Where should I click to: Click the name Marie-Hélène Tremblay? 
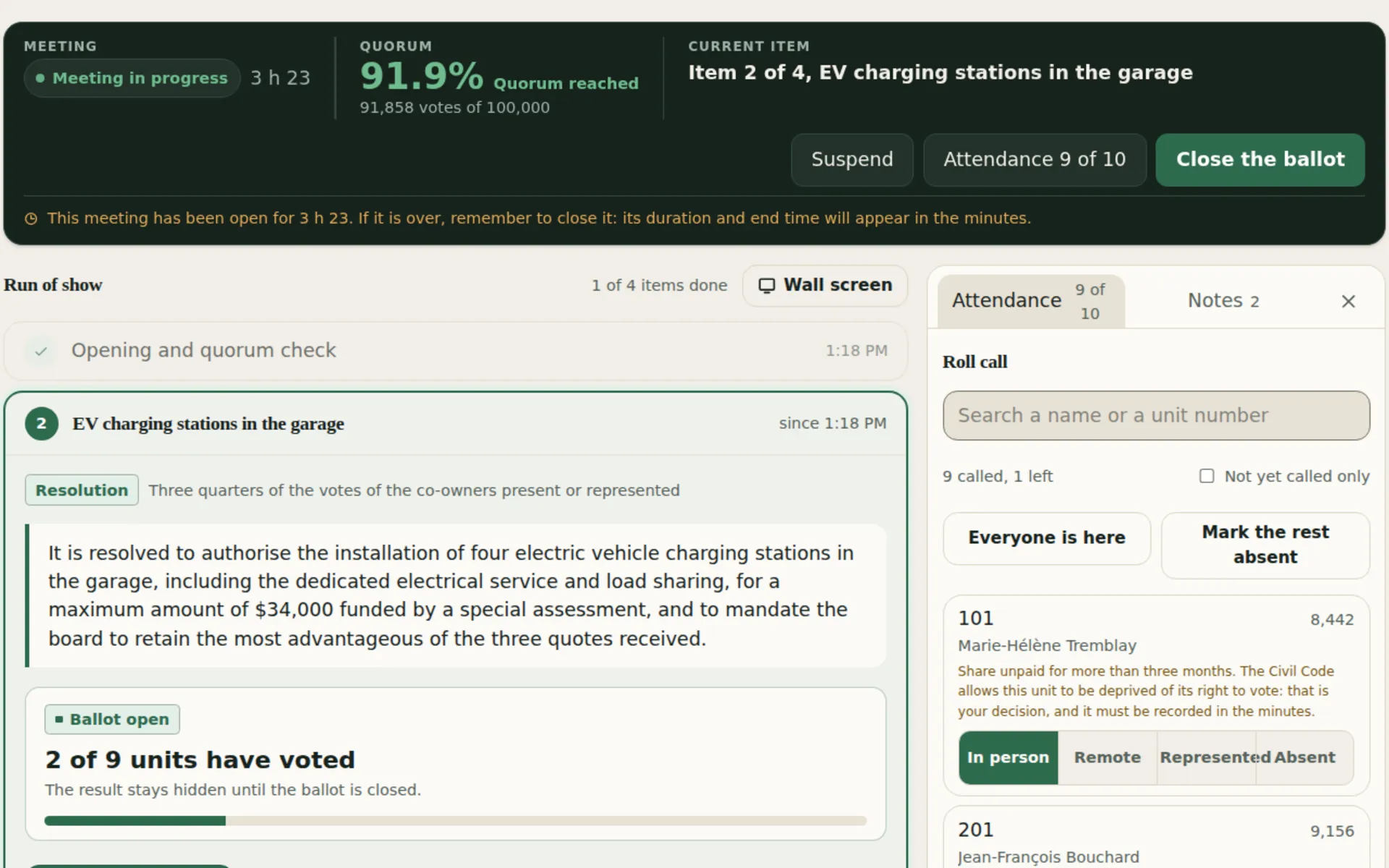(x=1047, y=646)
